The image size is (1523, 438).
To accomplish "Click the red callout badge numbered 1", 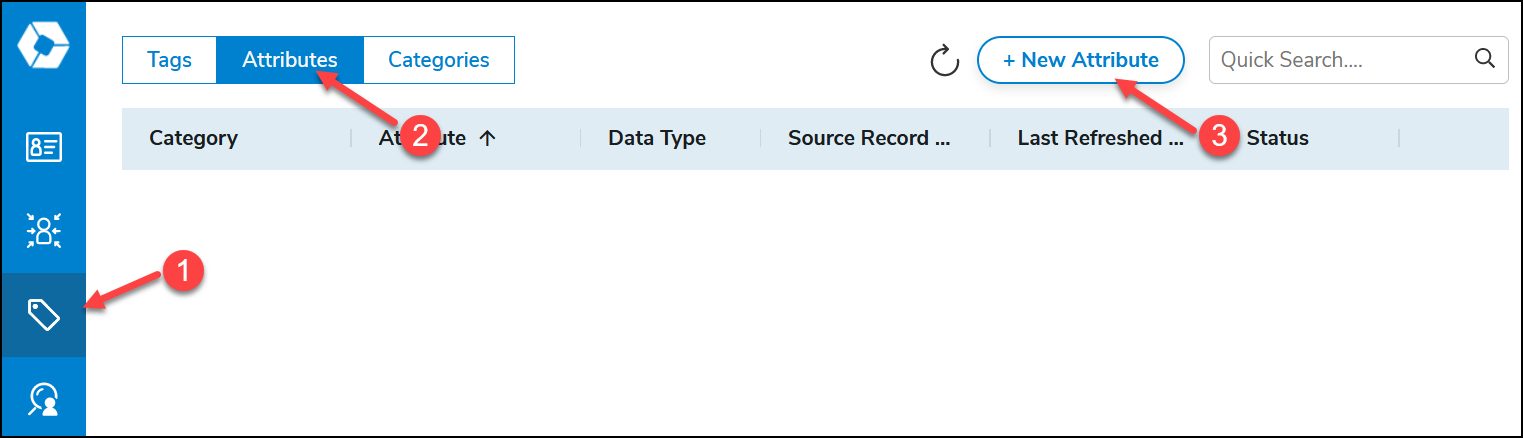I will [184, 271].
